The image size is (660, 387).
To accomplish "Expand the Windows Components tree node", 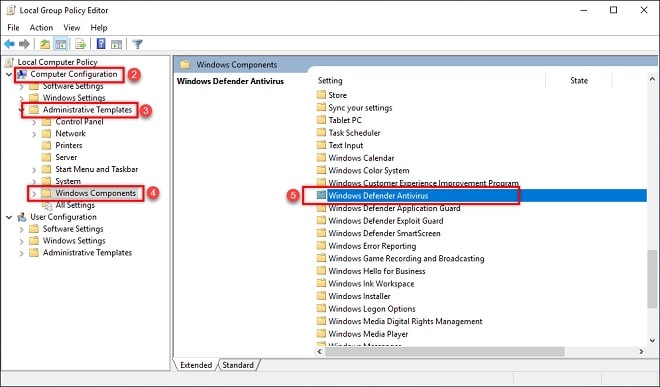I will pyautogui.click(x=34, y=194).
